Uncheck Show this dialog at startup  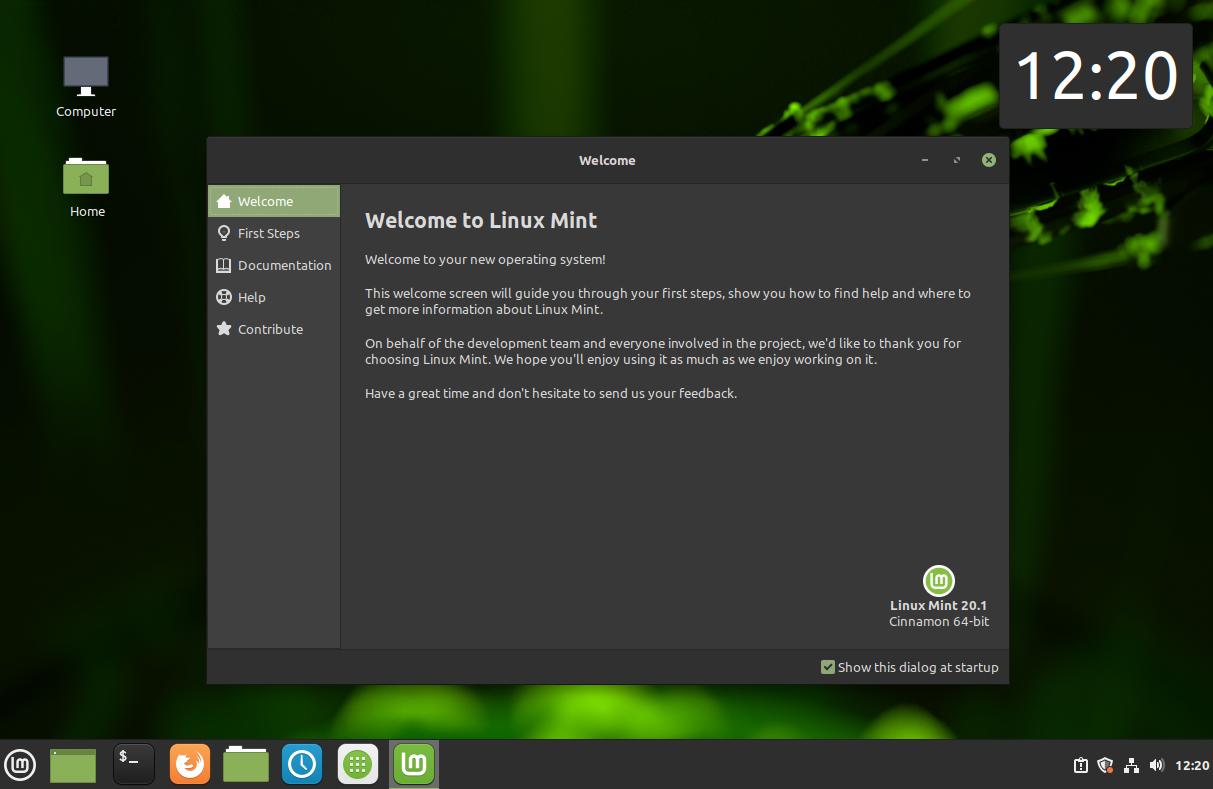pyautogui.click(x=828, y=667)
